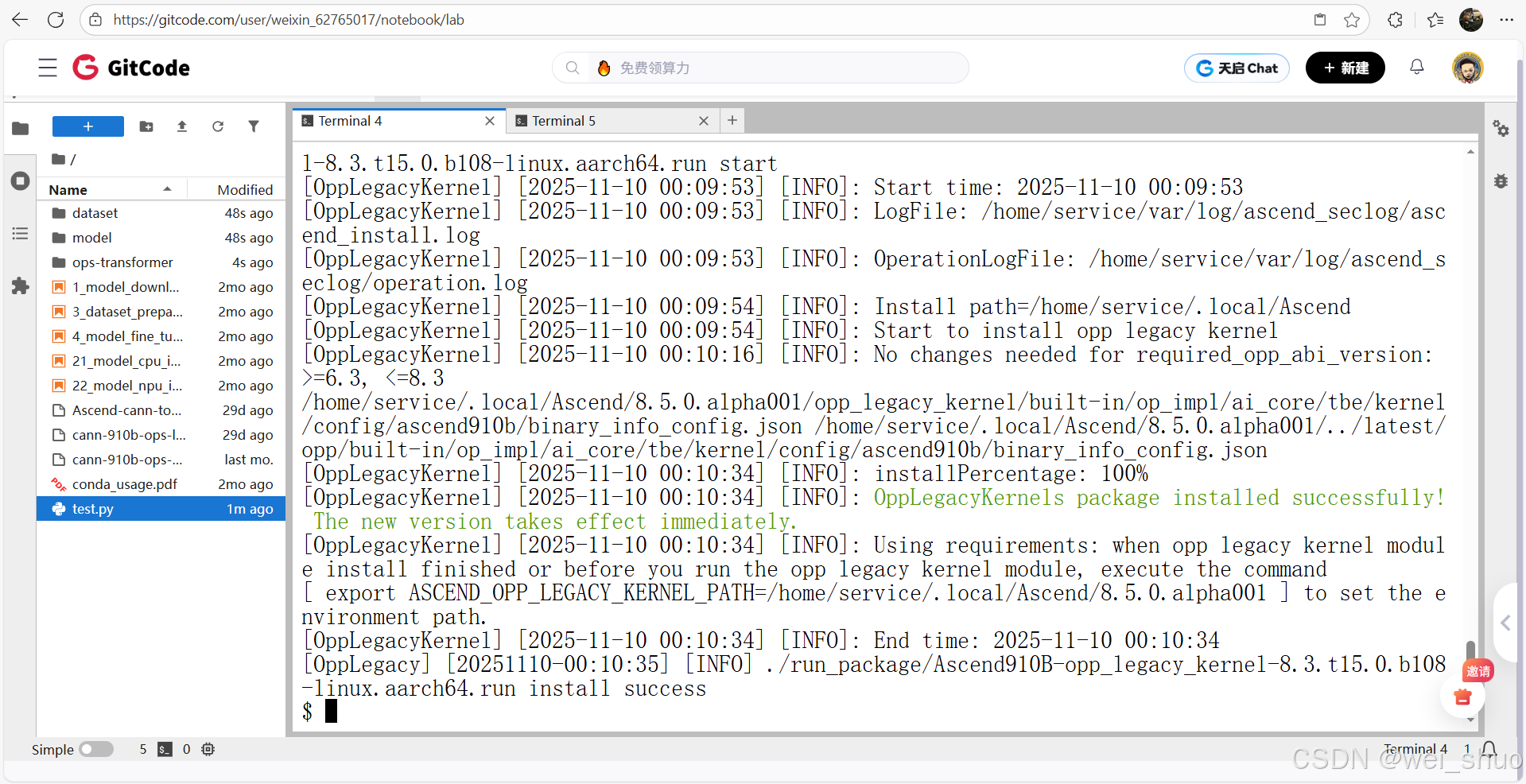Open debugger bug icon in right sidebar
The image size is (1526, 784).
tap(1501, 181)
